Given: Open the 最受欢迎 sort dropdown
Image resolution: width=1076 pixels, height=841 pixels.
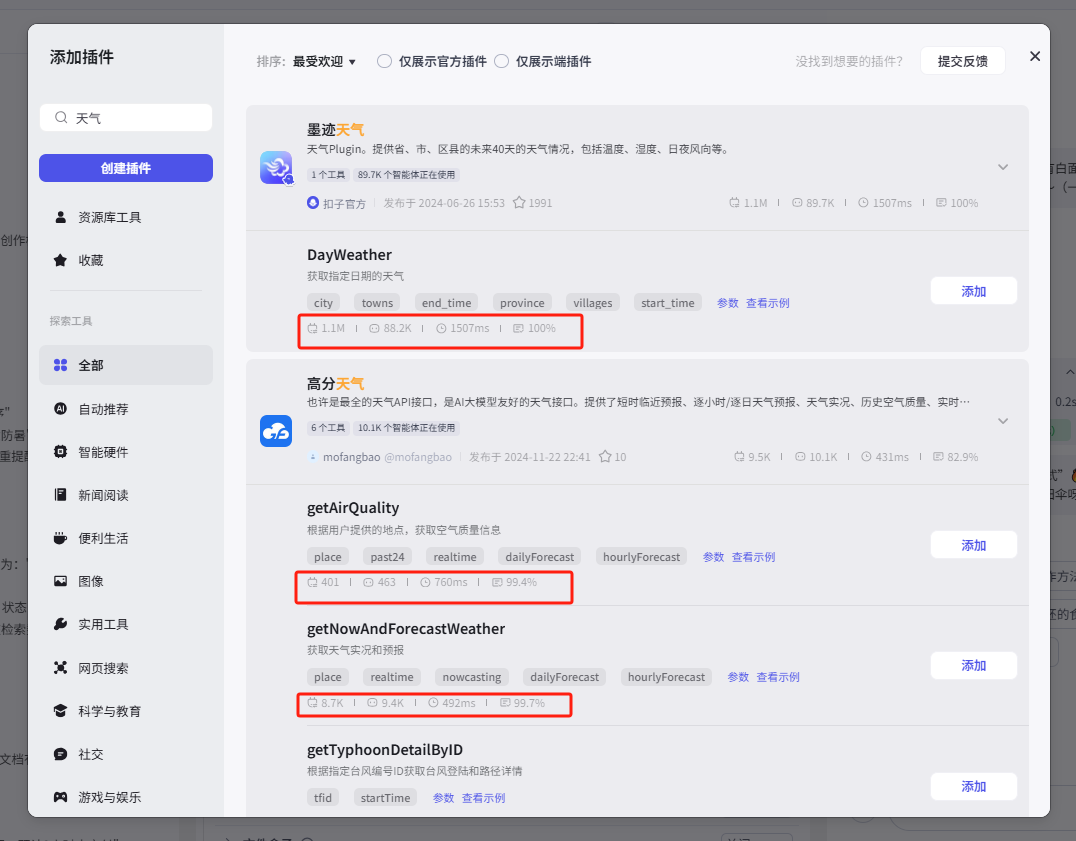Looking at the screenshot, I should pos(324,61).
